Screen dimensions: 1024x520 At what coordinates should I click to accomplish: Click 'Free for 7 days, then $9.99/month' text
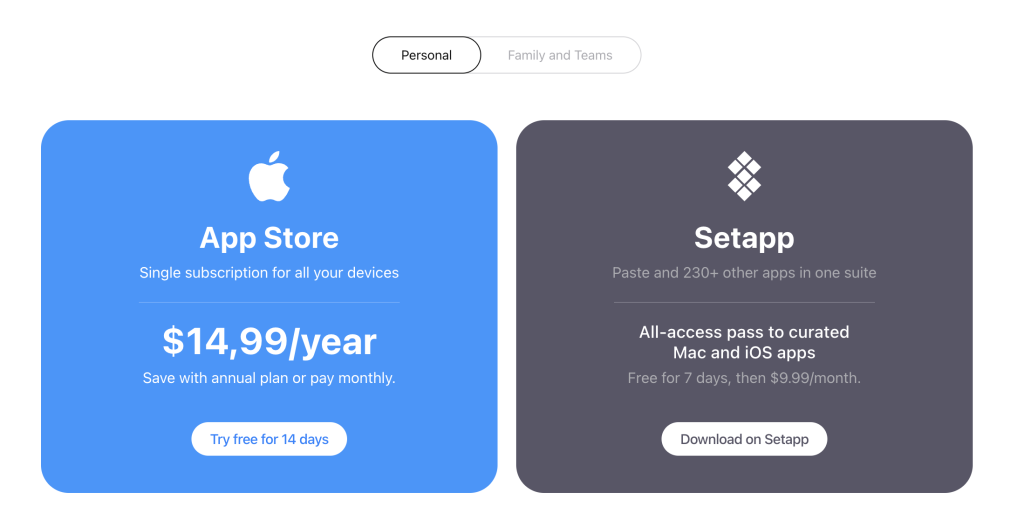click(744, 378)
